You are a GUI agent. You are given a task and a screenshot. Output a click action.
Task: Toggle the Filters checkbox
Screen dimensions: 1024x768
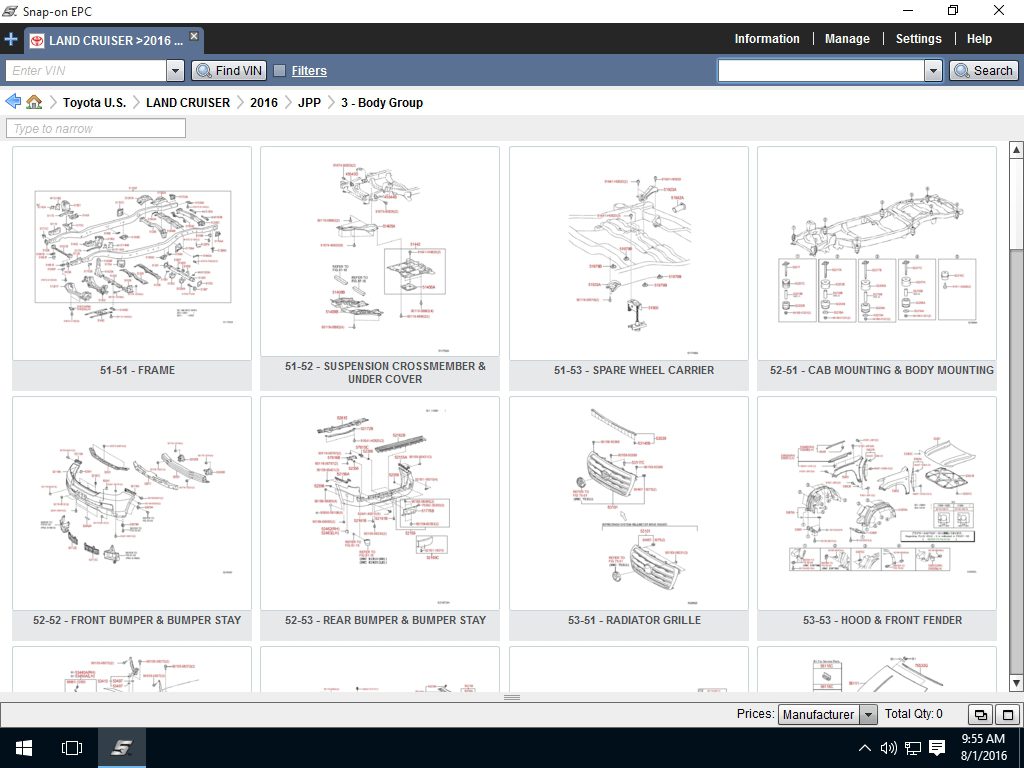279,71
